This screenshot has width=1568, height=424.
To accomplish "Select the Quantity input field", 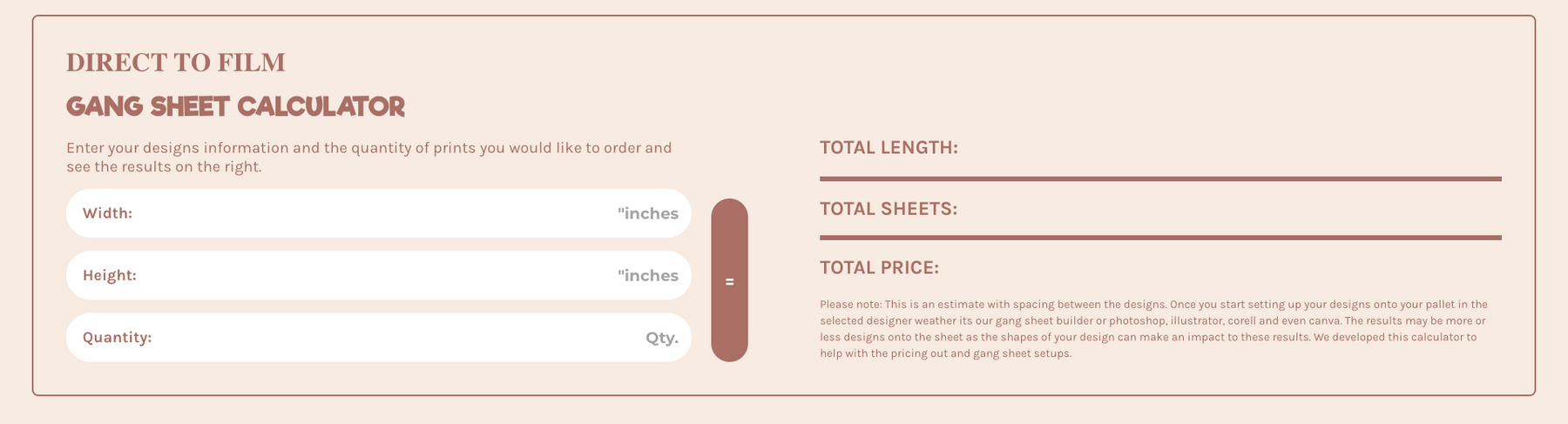I will click(392, 338).
